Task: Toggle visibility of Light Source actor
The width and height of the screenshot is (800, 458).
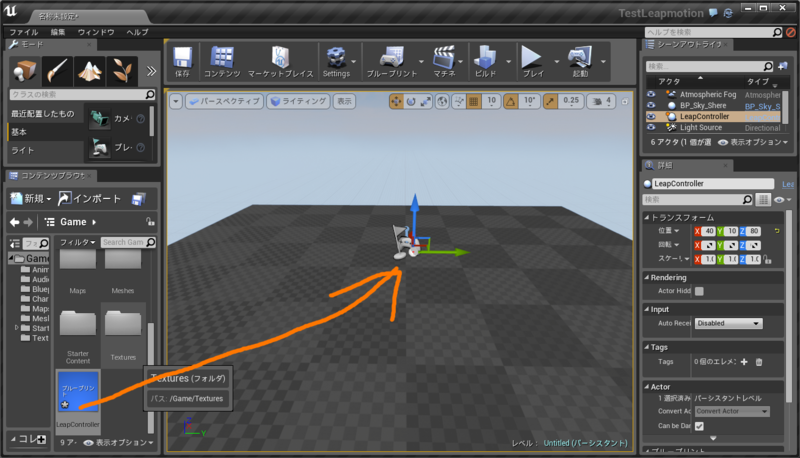Action: coord(651,128)
